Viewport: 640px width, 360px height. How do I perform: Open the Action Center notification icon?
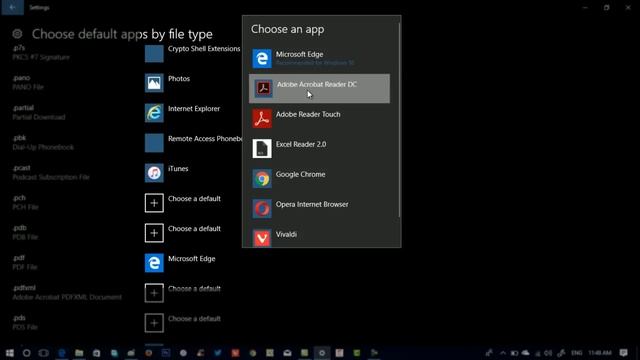pos(623,353)
